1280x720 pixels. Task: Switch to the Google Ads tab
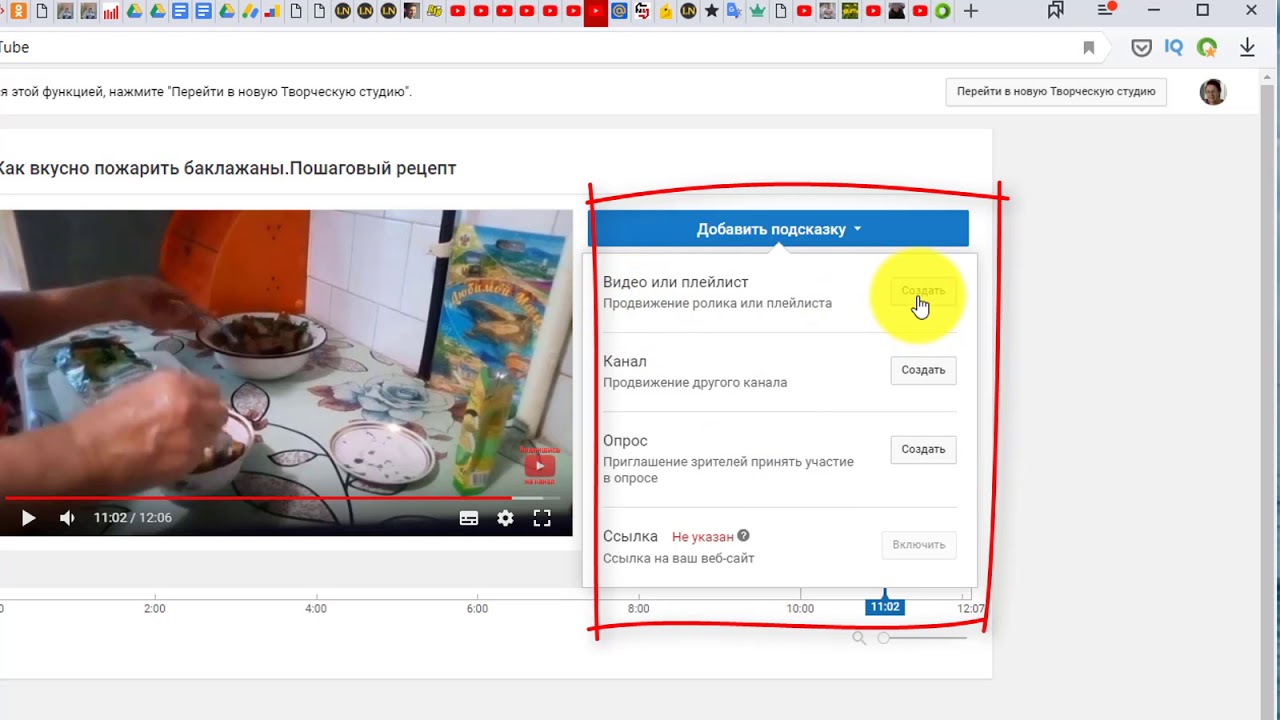point(249,11)
